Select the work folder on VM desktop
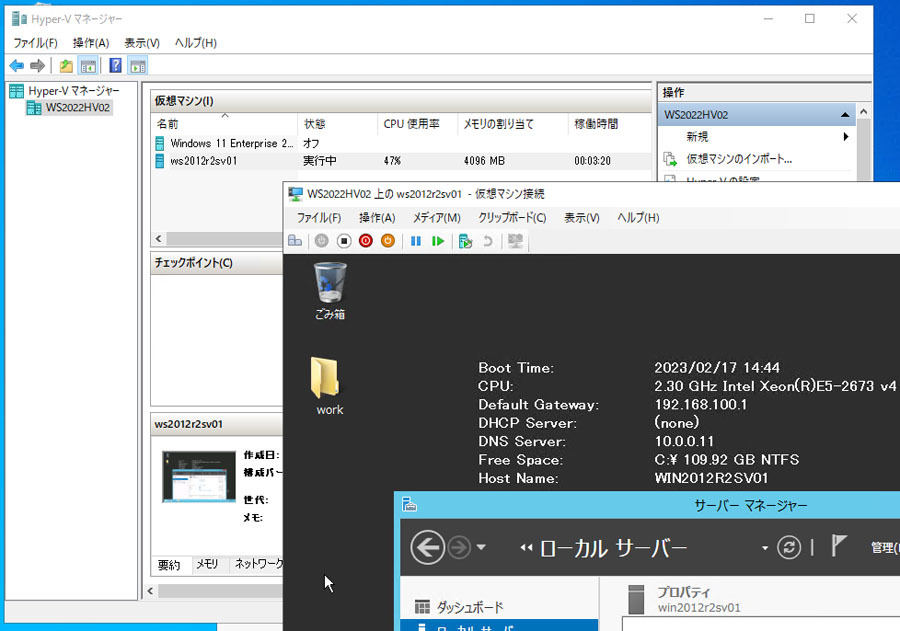 pos(328,386)
